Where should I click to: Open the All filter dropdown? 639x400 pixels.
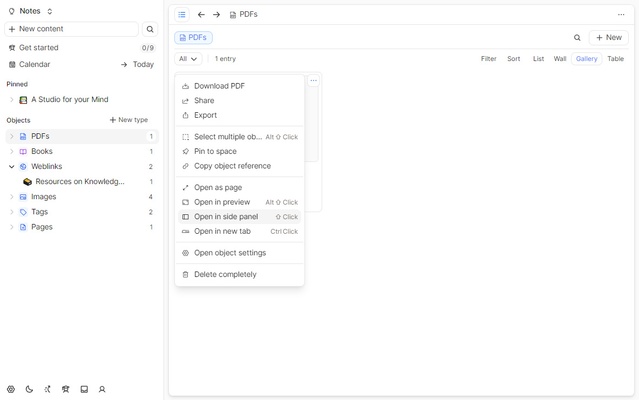coord(188,59)
